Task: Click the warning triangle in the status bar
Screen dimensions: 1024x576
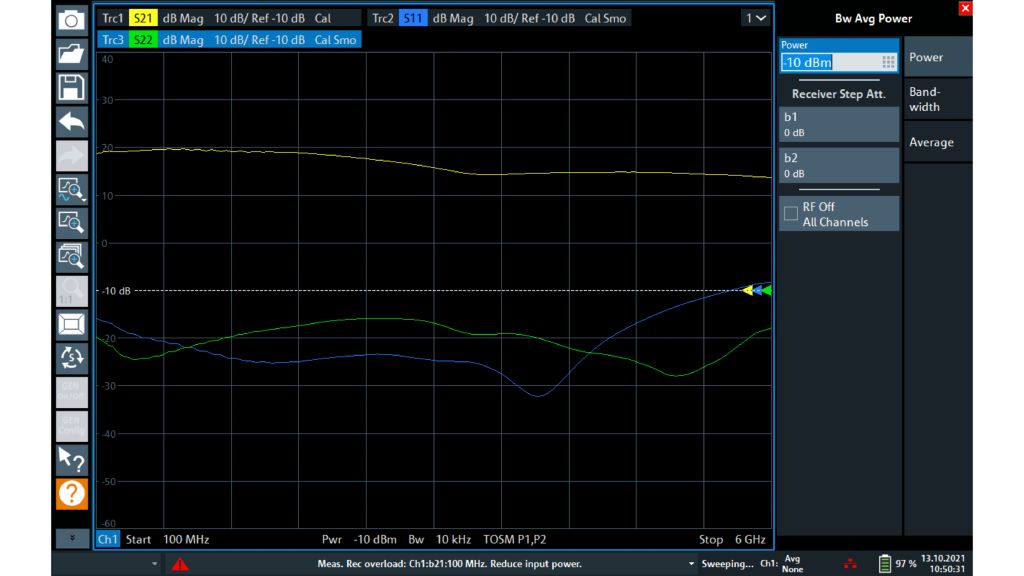Action: (x=180, y=563)
